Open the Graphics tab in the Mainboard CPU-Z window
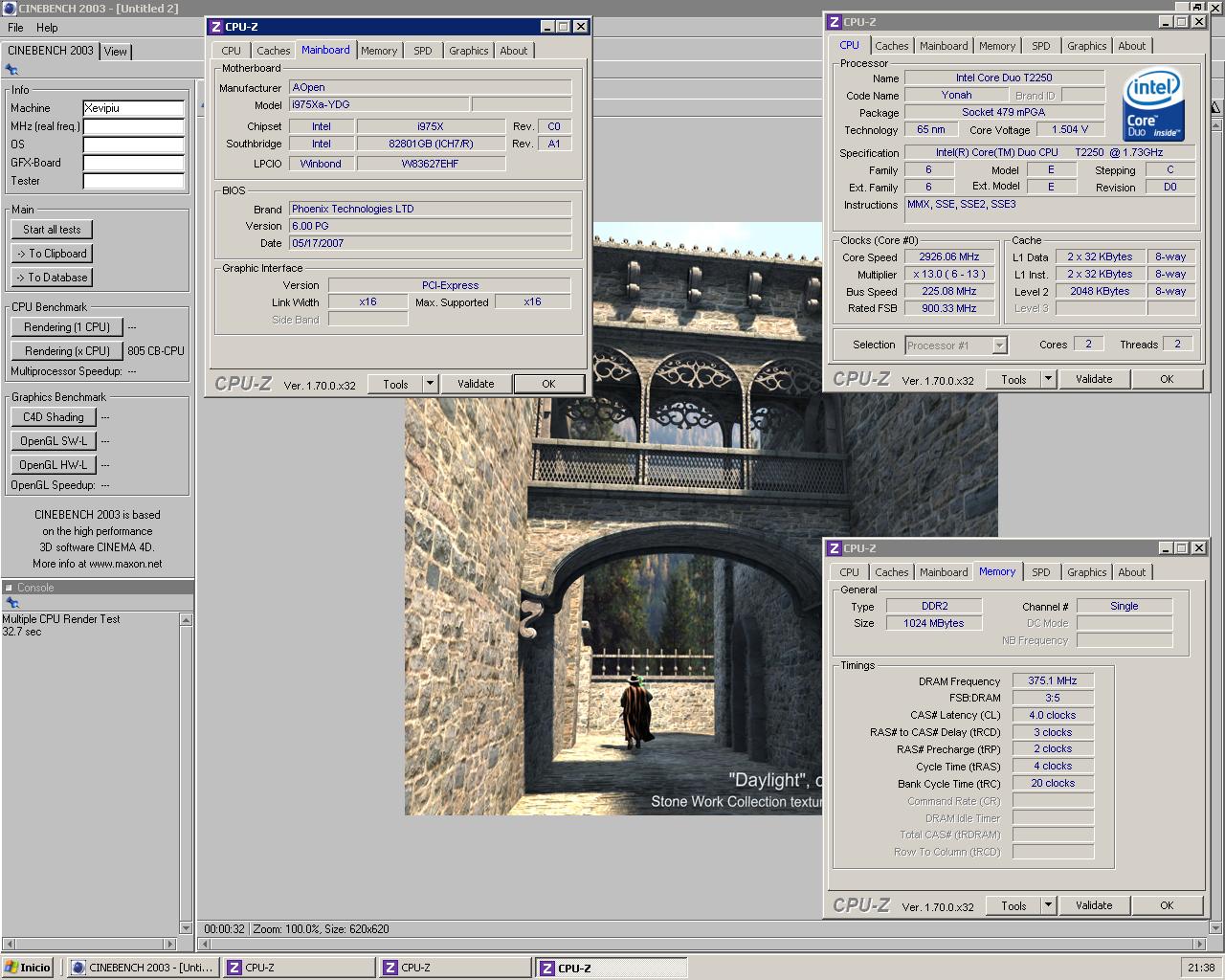Image resolution: width=1225 pixels, height=980 pixels. point(469,51)
